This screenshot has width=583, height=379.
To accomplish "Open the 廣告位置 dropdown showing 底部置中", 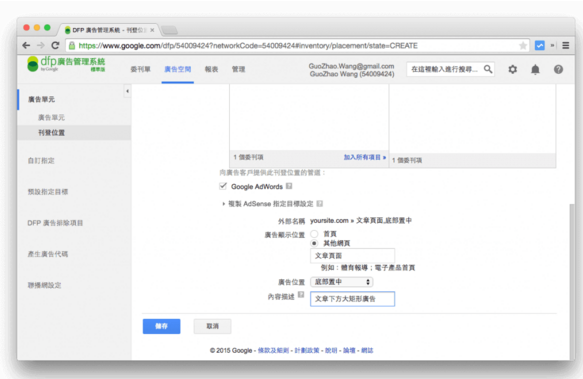I will click(341, 282).
